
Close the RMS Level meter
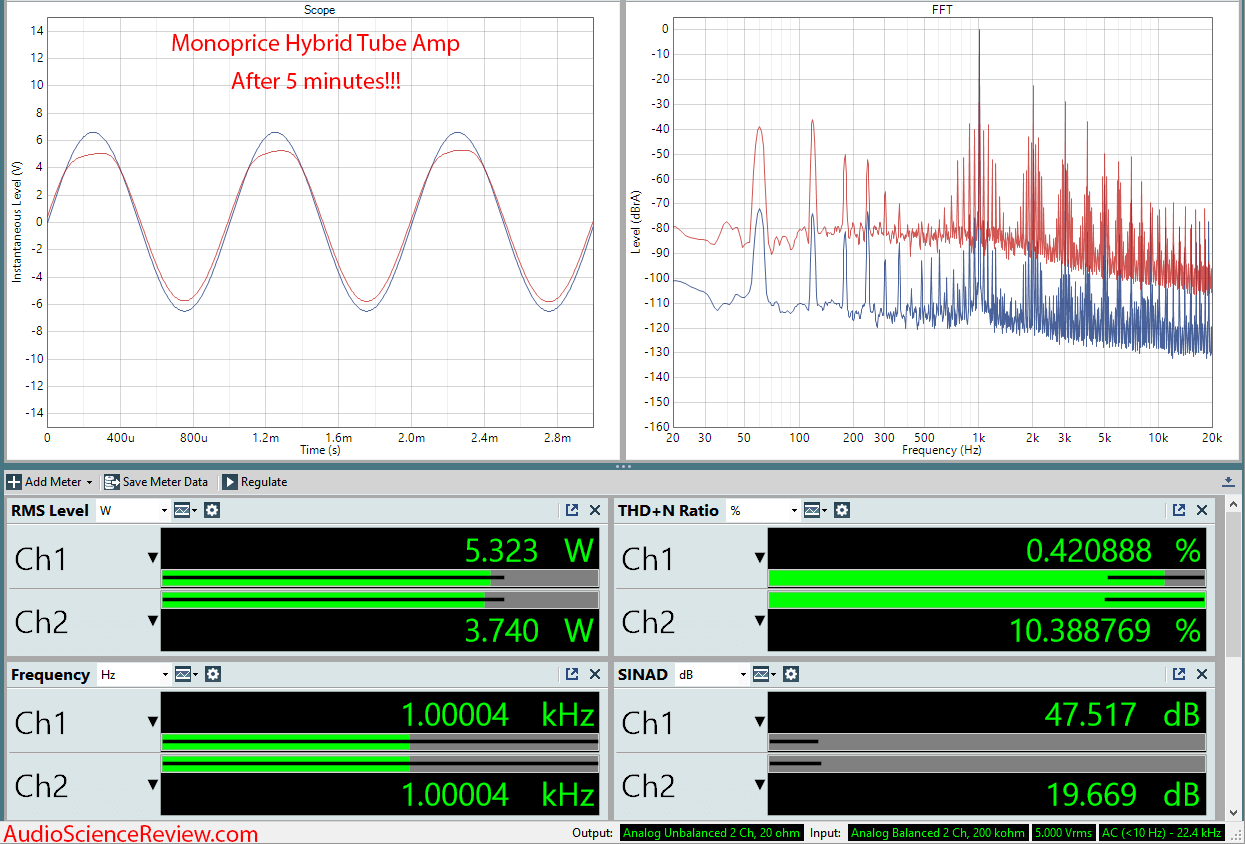point(595,510)
